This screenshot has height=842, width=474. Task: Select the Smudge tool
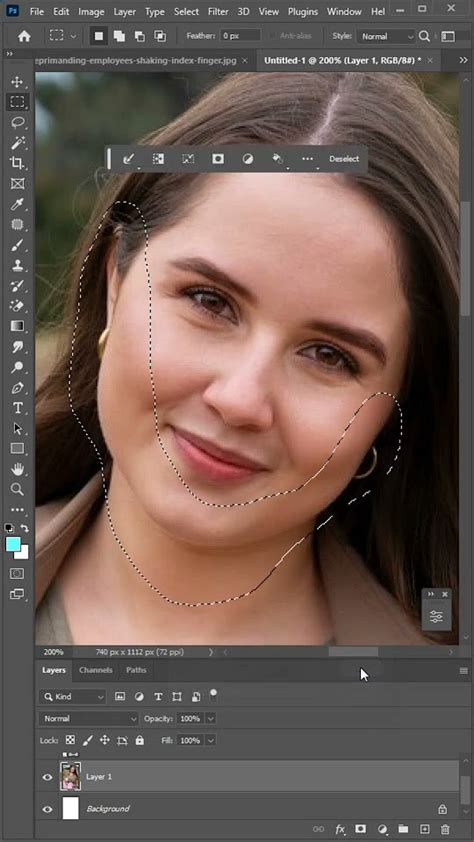[x=17, y=347]
